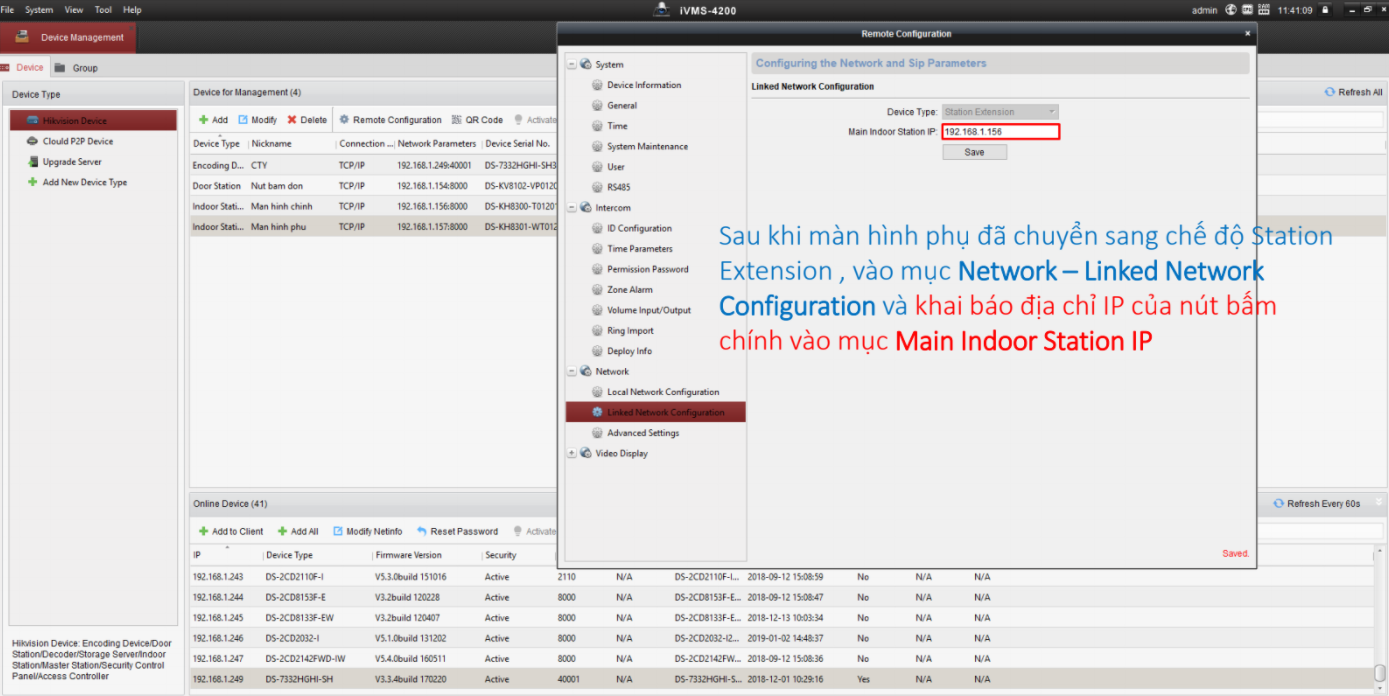This screenshot has width=1389, height=696.
Task: Open Remote Configuration for CTY device
Action: point(391,119)
